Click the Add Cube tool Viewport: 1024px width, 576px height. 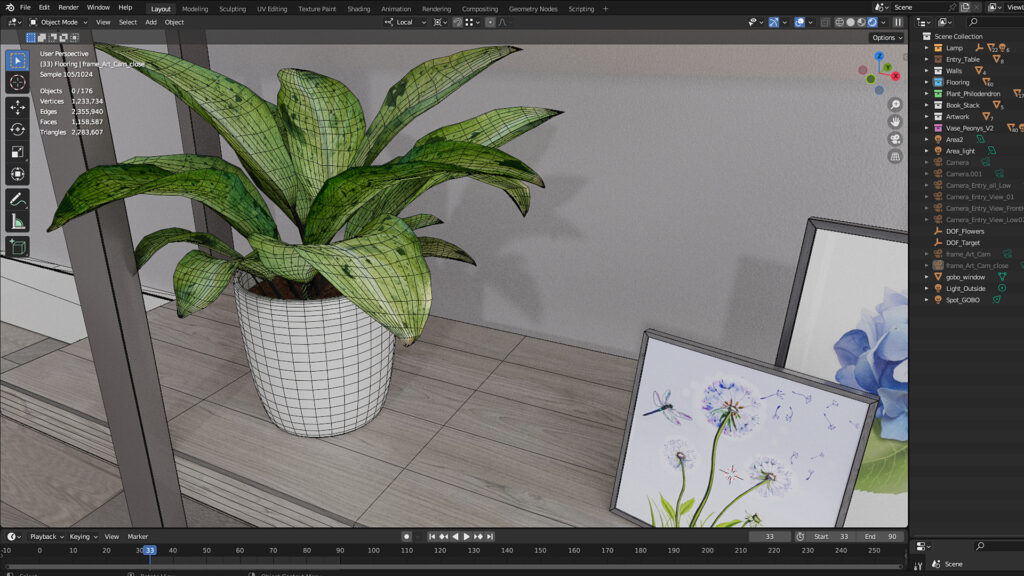click(x=17, y=246)
